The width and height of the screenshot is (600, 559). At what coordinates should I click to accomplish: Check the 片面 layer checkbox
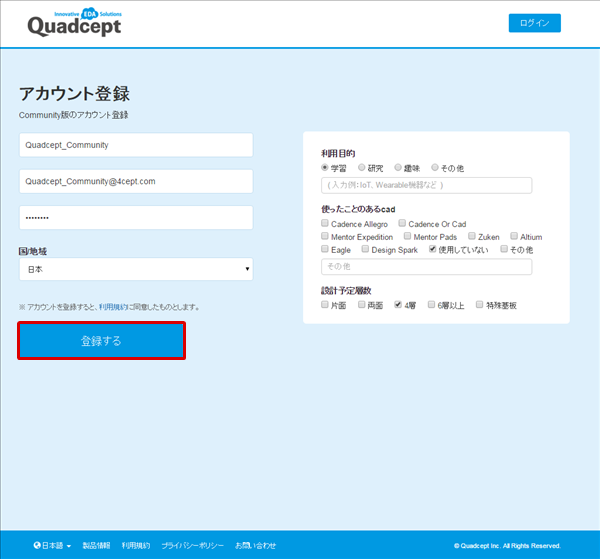(324, 305)
